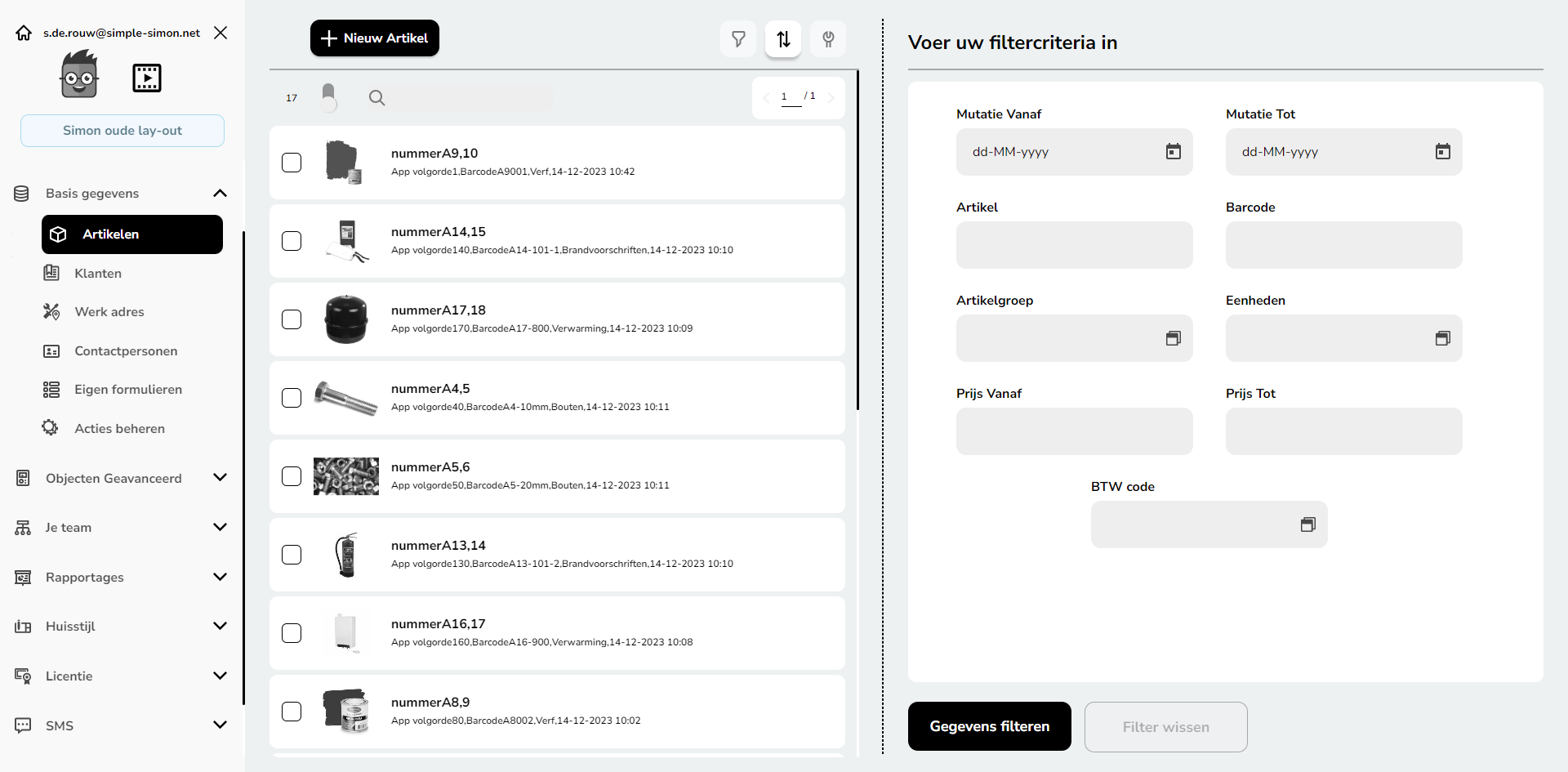Open the nummerA17,18 boiler thumbnail
Screen dimensions: 1568x772
[x=346, y=319]
